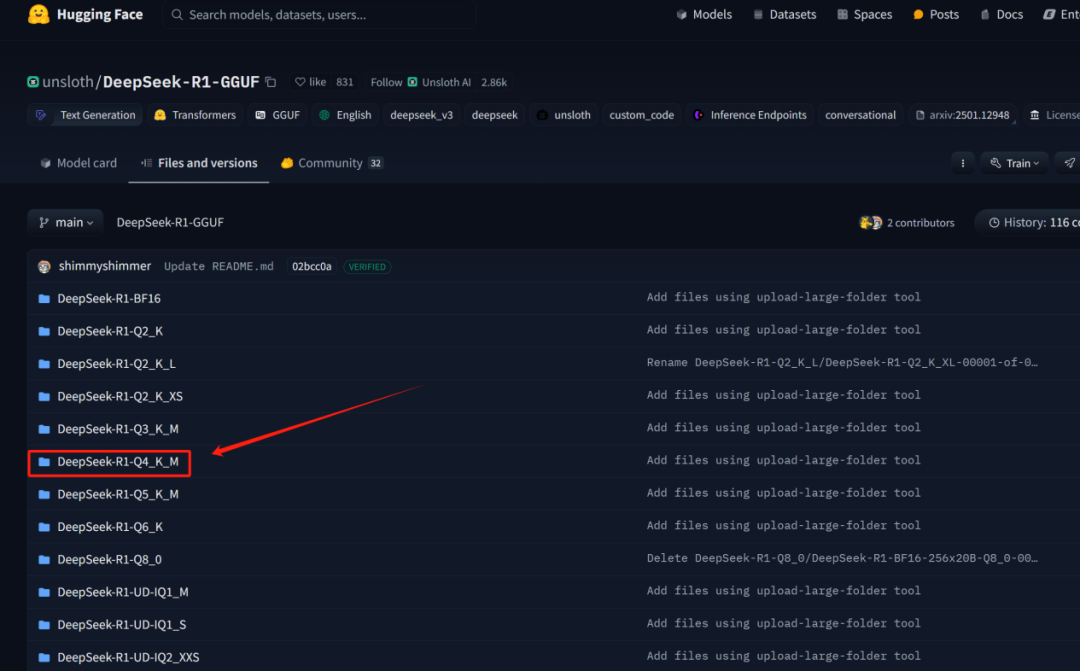Click the folder icon for DeepSeek-R1-UD-IQ1_M
Image resolution: width=1080 pixels, height=671 pixels.
[44, 592]
